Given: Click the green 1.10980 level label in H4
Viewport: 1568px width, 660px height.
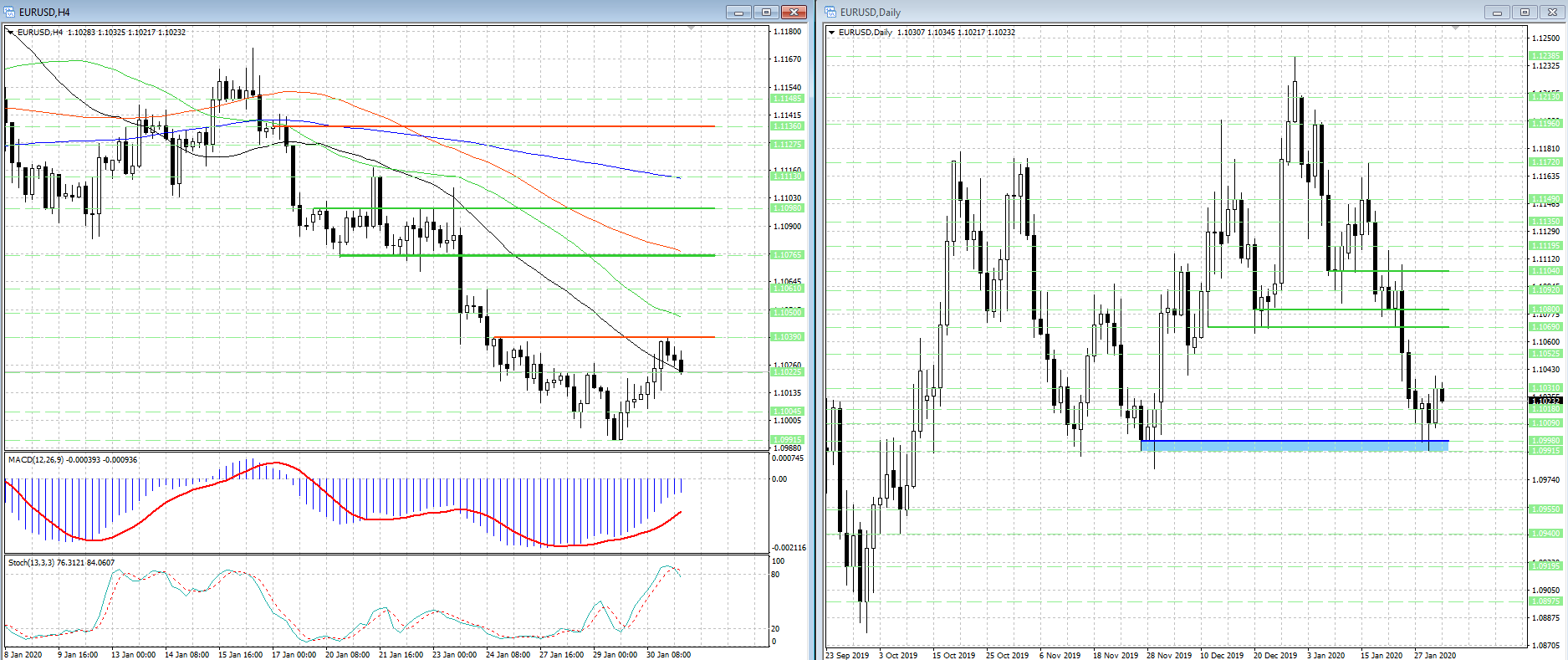Looking at the screenshot, I should coord(787,208).
